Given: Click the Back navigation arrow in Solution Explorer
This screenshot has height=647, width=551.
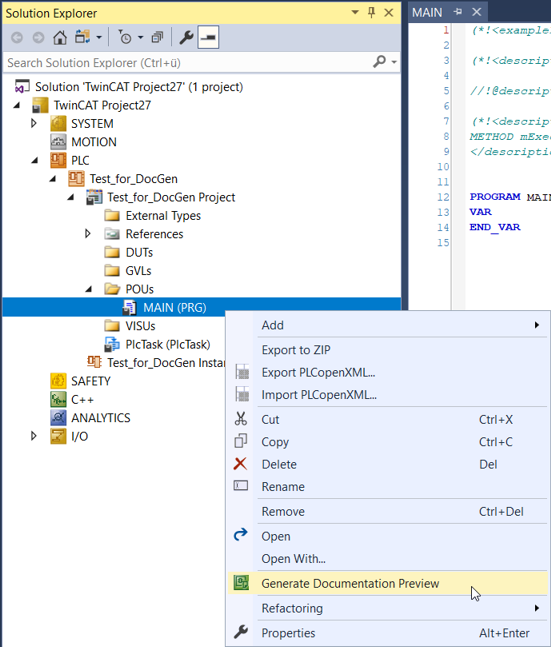Looking at the screenshot, I should point(17,38).
